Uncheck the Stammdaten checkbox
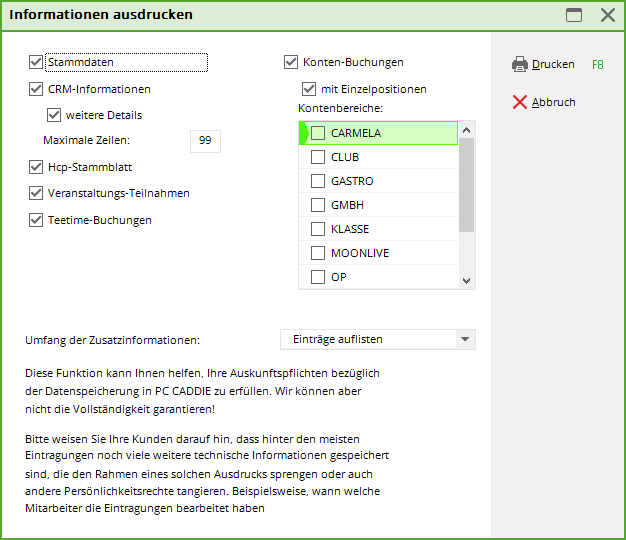The height and width of the screenshot is (540, 626). tap(37, 62)
